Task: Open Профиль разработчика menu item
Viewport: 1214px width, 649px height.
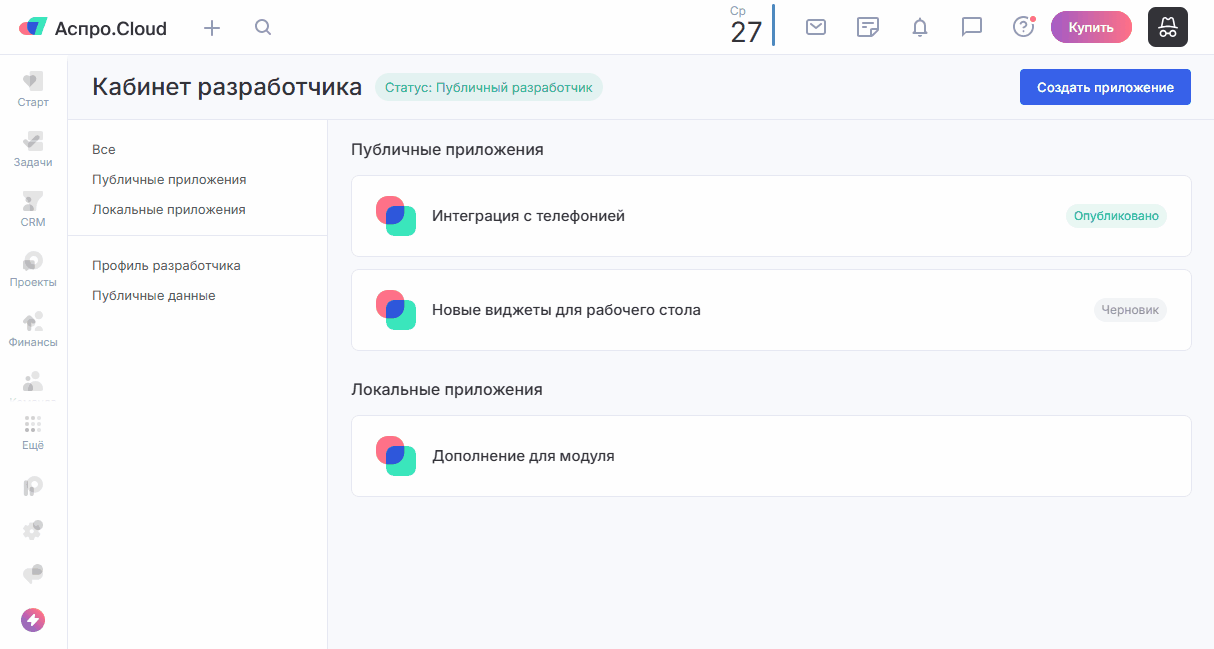Action: pyautogui.click(x=166, y=265)
